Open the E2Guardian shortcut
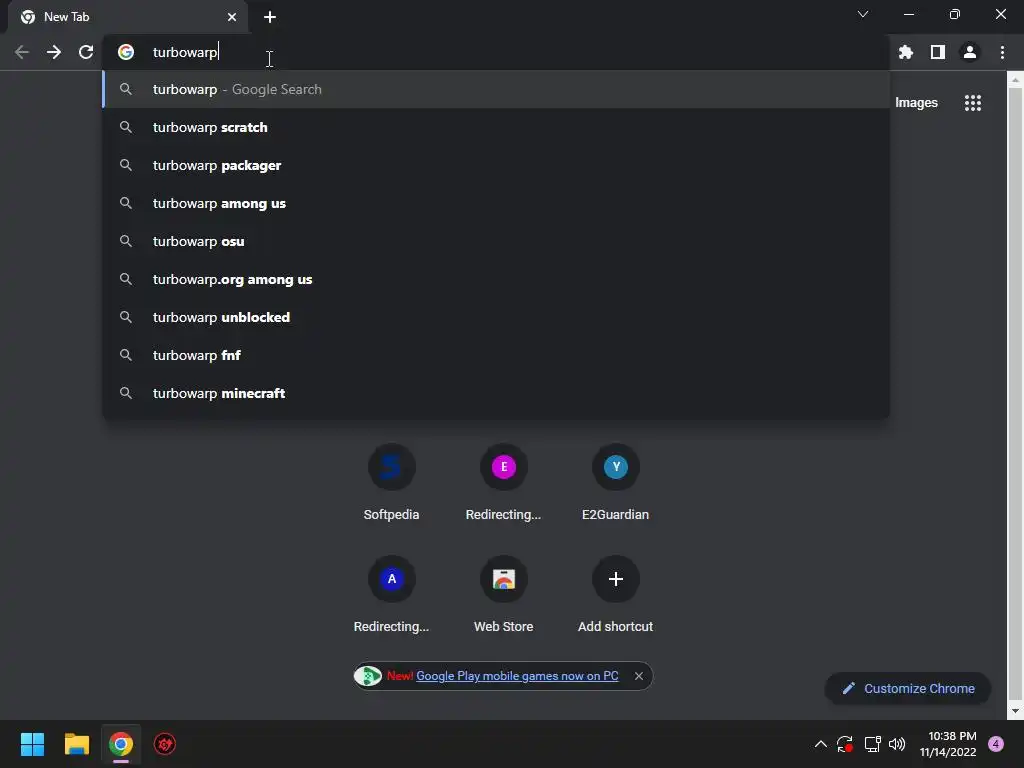 [x=615, y=482]
